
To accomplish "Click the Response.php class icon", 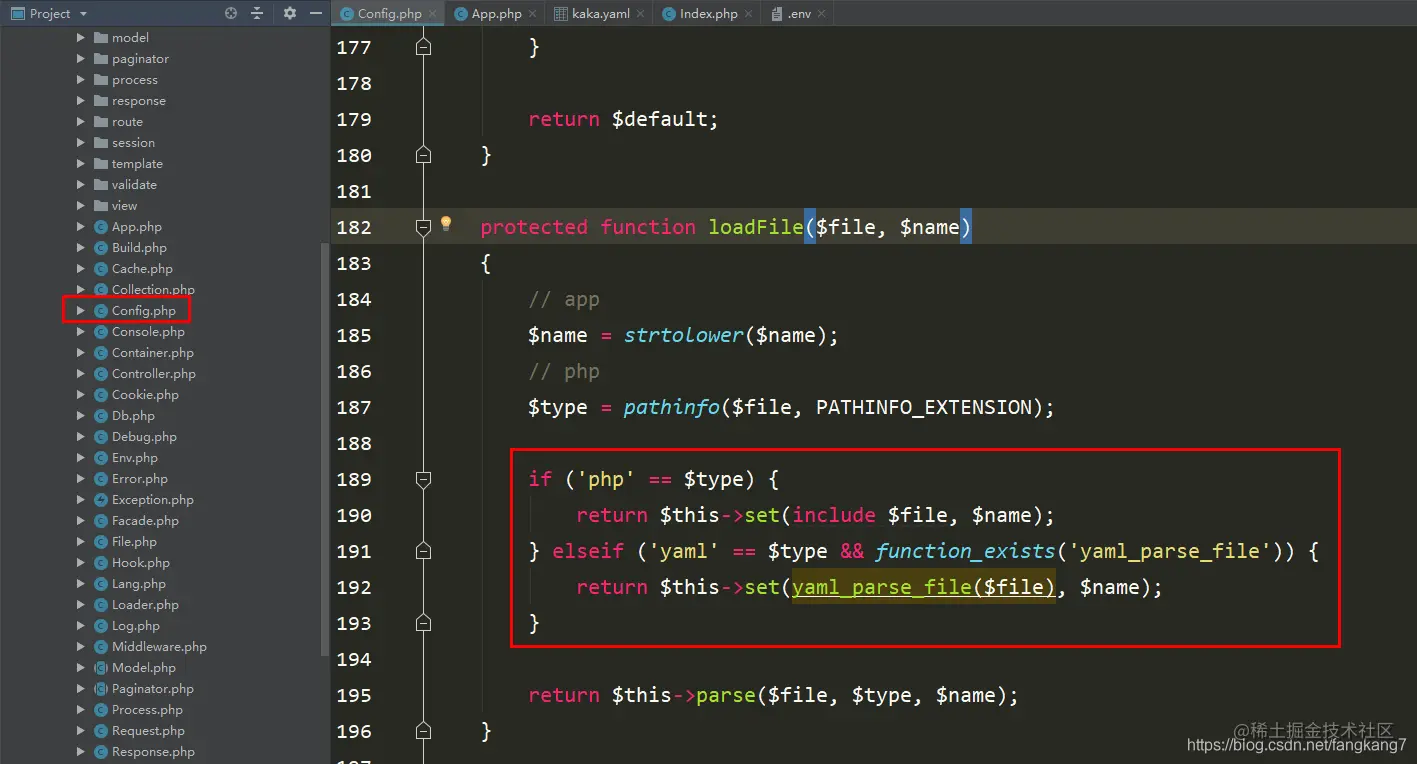I will point(101,752).
